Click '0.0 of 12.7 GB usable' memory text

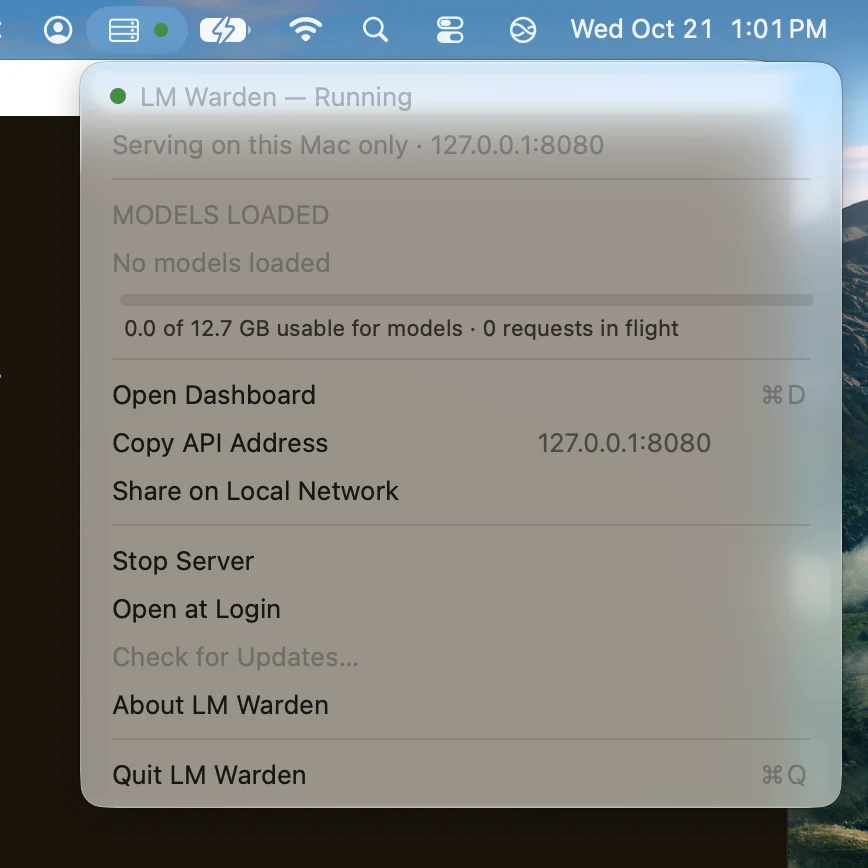(401, 329)
